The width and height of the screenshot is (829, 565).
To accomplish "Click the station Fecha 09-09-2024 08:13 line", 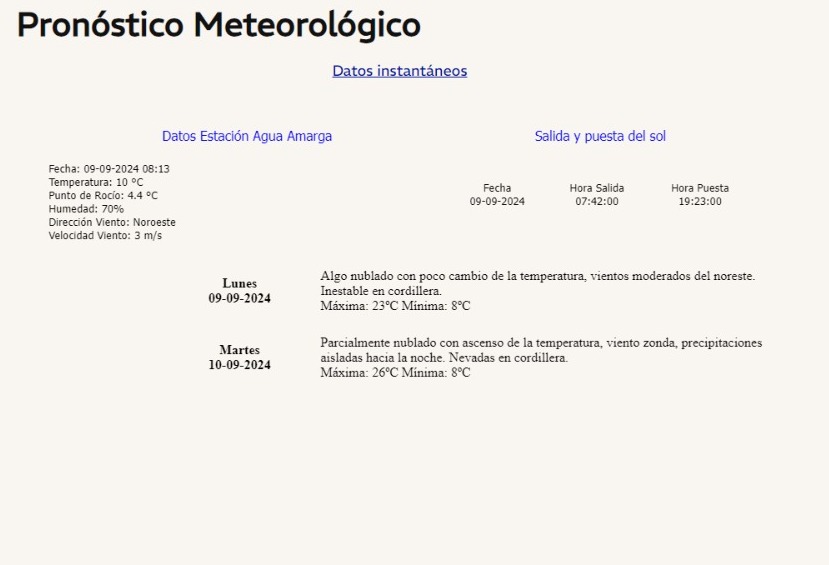I will 109,169.
